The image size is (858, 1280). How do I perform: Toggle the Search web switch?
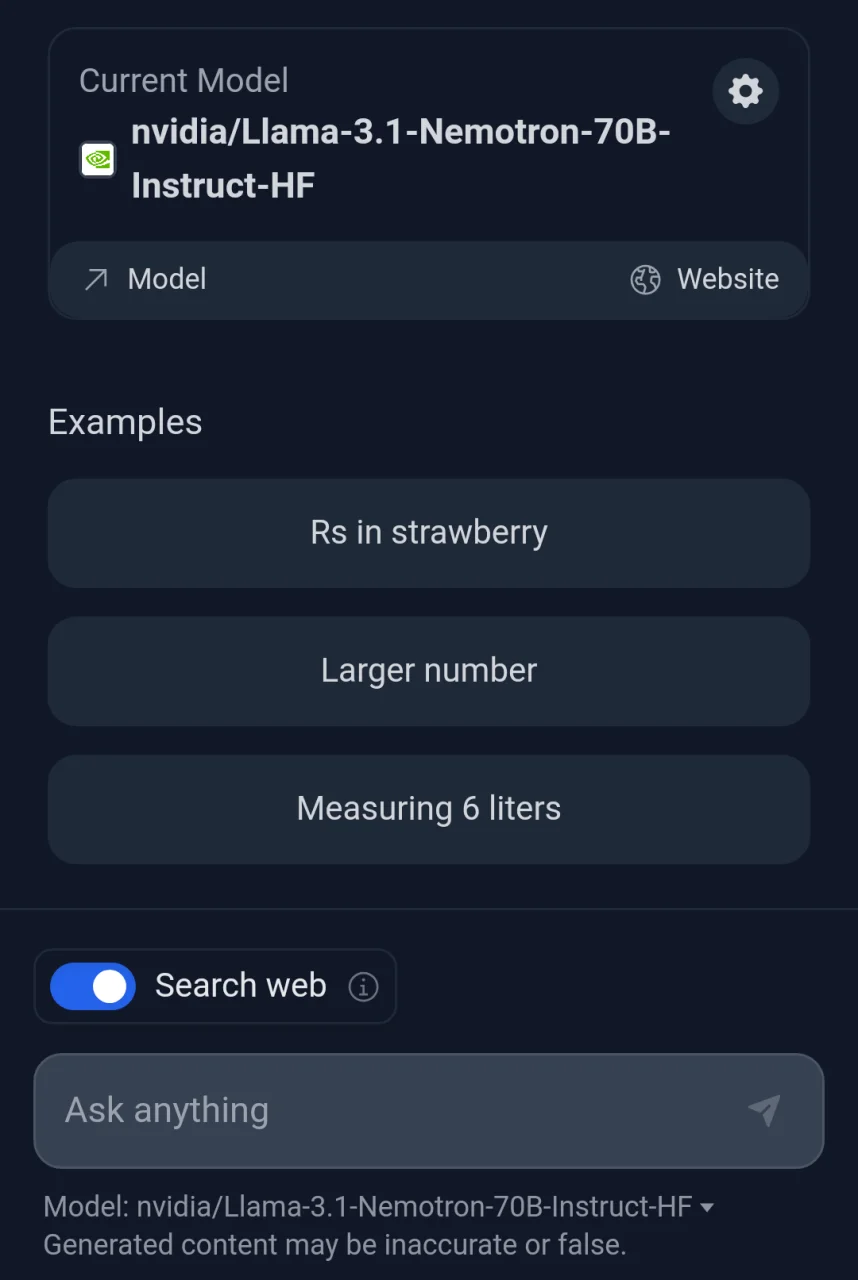[93, 986]
